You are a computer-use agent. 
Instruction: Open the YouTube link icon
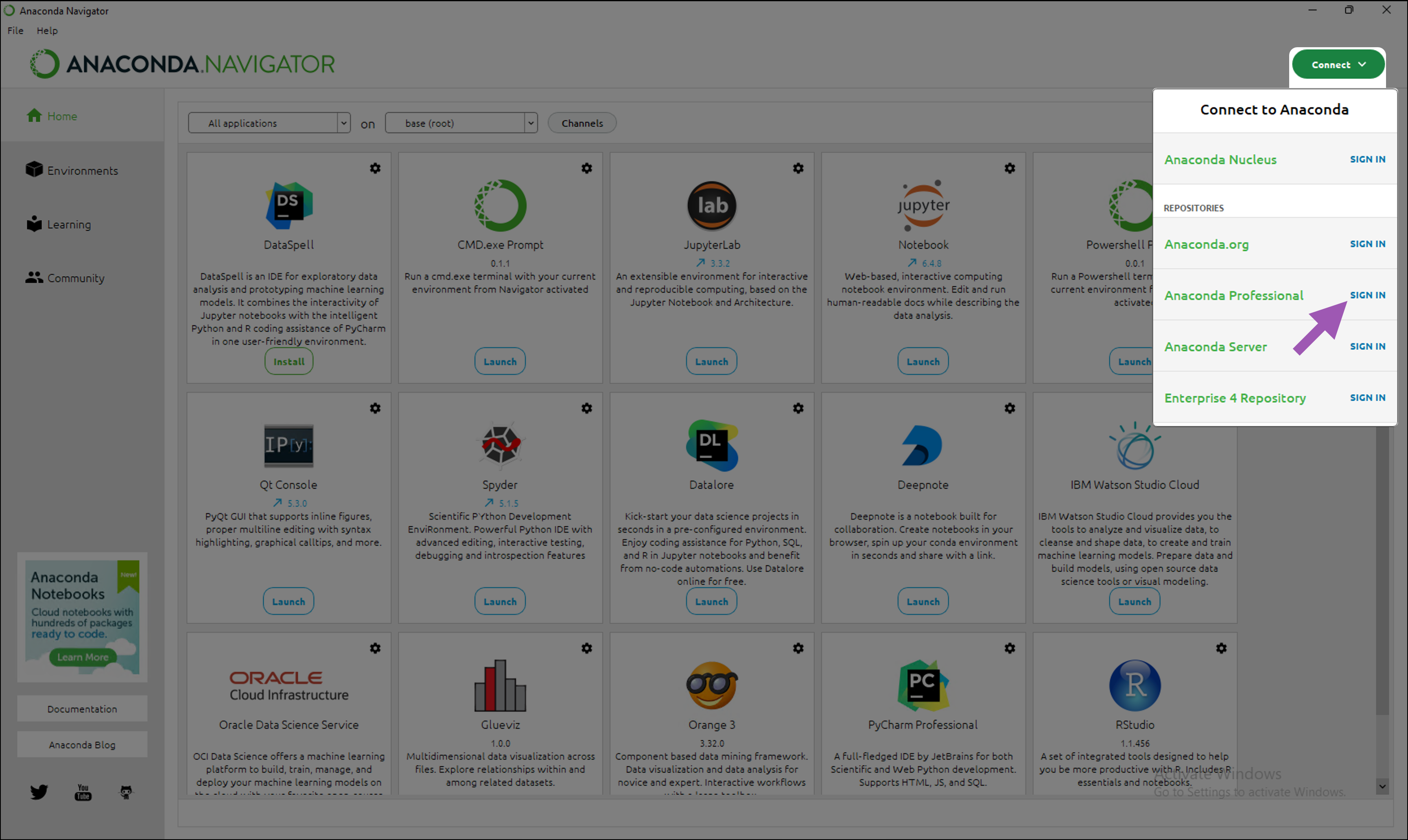coord(83,792)
